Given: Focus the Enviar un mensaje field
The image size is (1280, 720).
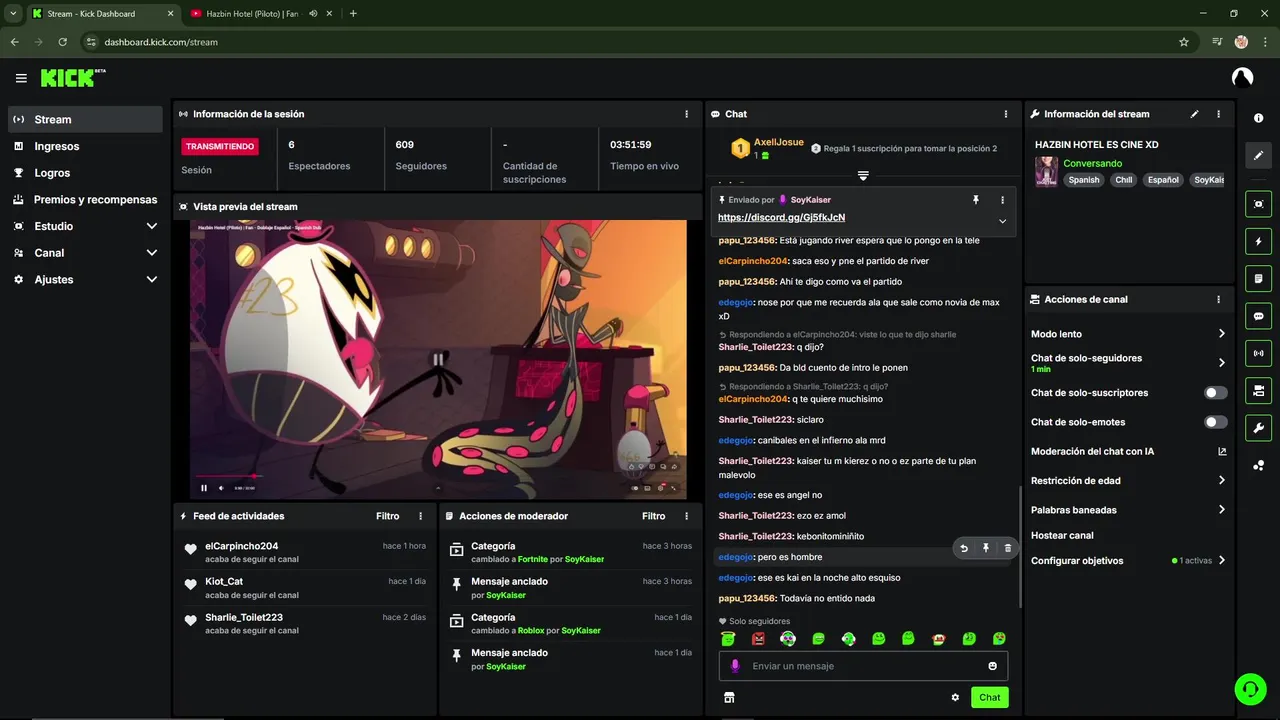Looking at the screenshot, I should pos(863,666).
